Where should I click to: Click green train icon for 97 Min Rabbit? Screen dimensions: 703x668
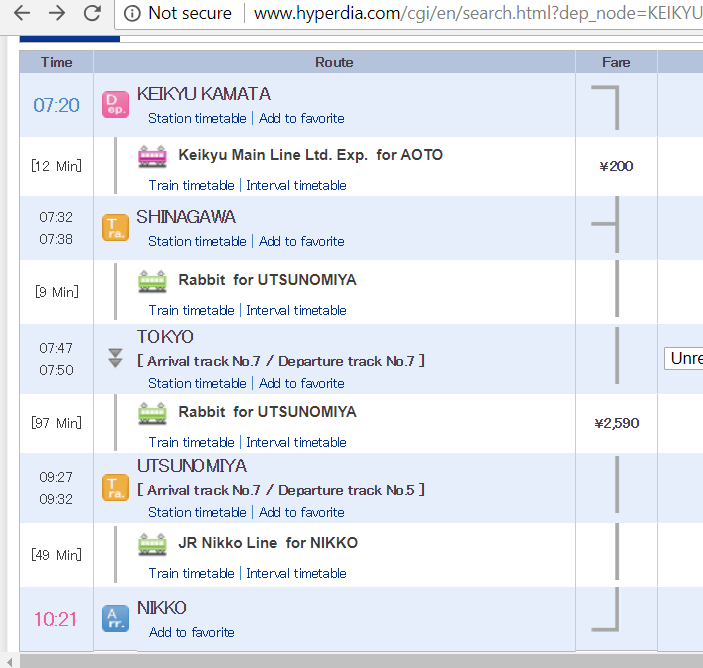(152, 413)
